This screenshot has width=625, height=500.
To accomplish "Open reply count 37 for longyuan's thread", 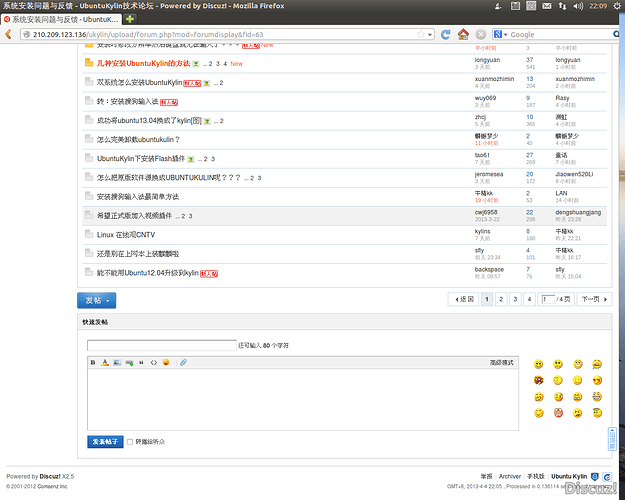I will coord(529,60).
